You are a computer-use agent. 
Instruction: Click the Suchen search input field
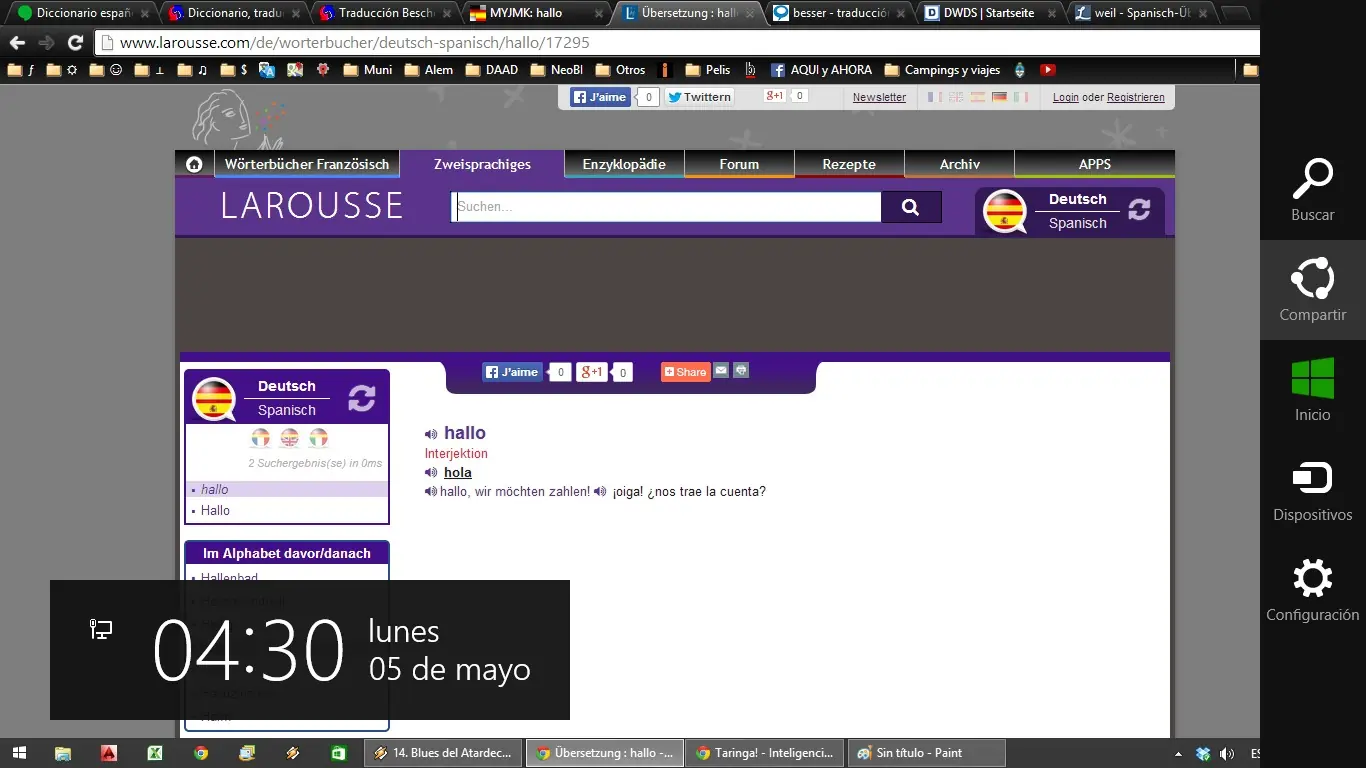[666, 207]
